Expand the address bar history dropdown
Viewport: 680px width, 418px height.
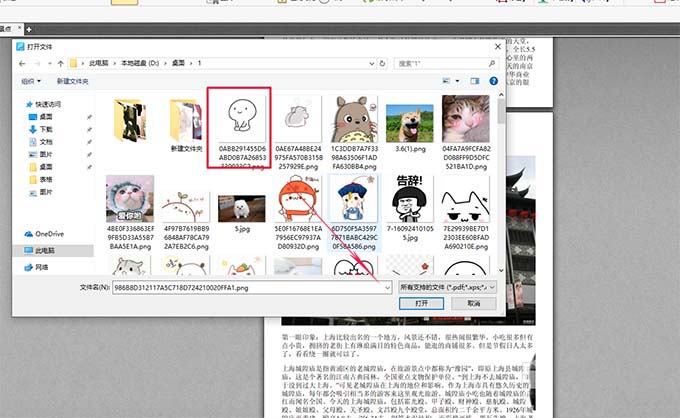coord(372,63)
